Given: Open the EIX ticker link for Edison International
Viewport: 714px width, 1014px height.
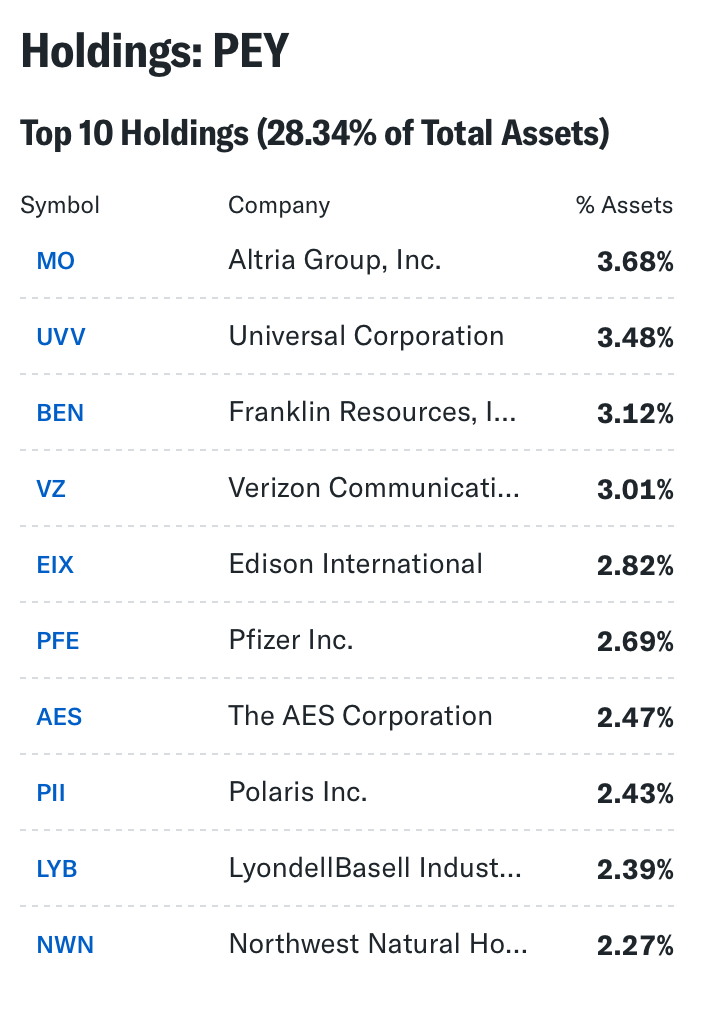Looking at the screenshot, I should coord(55,565).
